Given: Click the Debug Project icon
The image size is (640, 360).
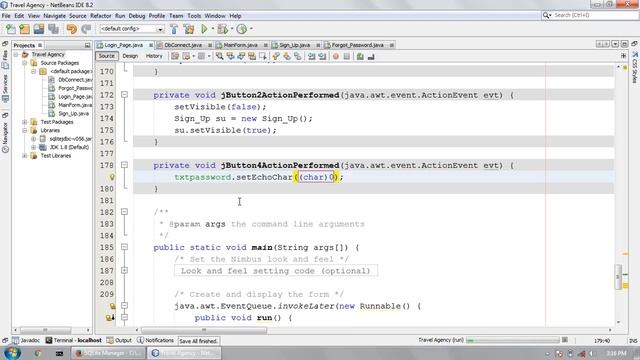Looking at the screenshot, I should coord(222,29).
